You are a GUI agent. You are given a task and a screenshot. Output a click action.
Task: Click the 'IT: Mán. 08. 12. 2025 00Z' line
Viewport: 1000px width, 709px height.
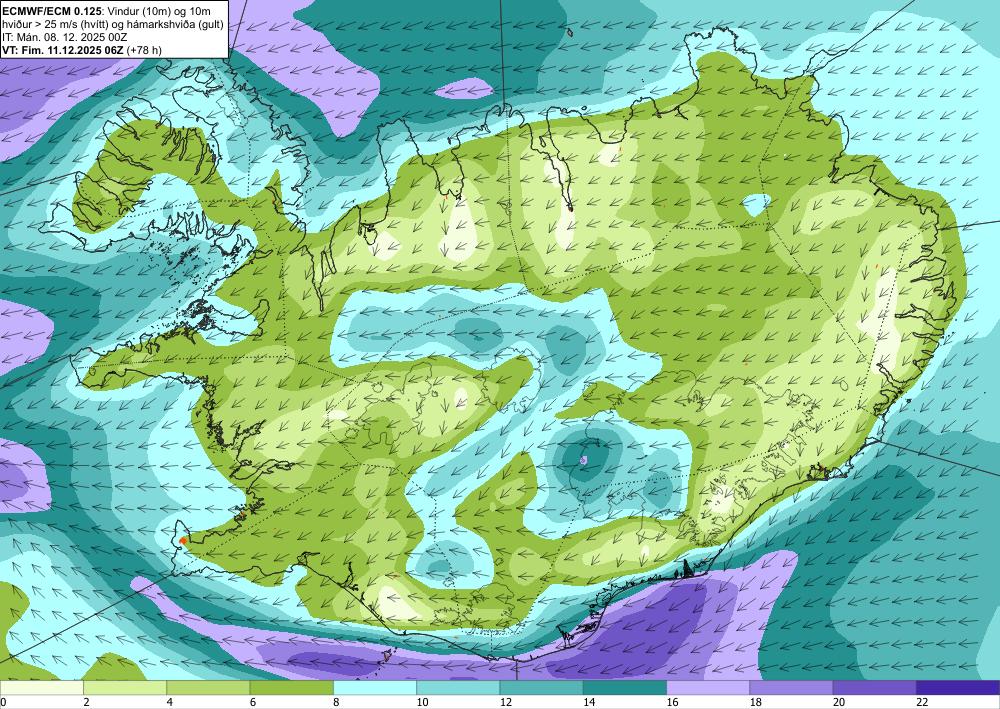pyautogui.click(x=64, y=37)
